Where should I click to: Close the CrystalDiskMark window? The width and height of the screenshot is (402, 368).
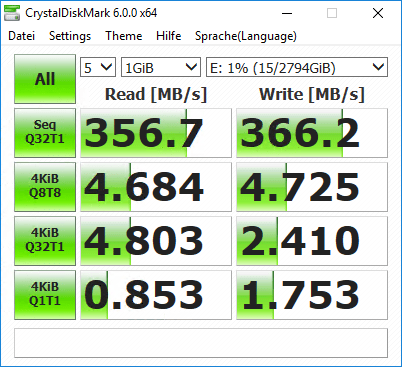coord(378,13)
